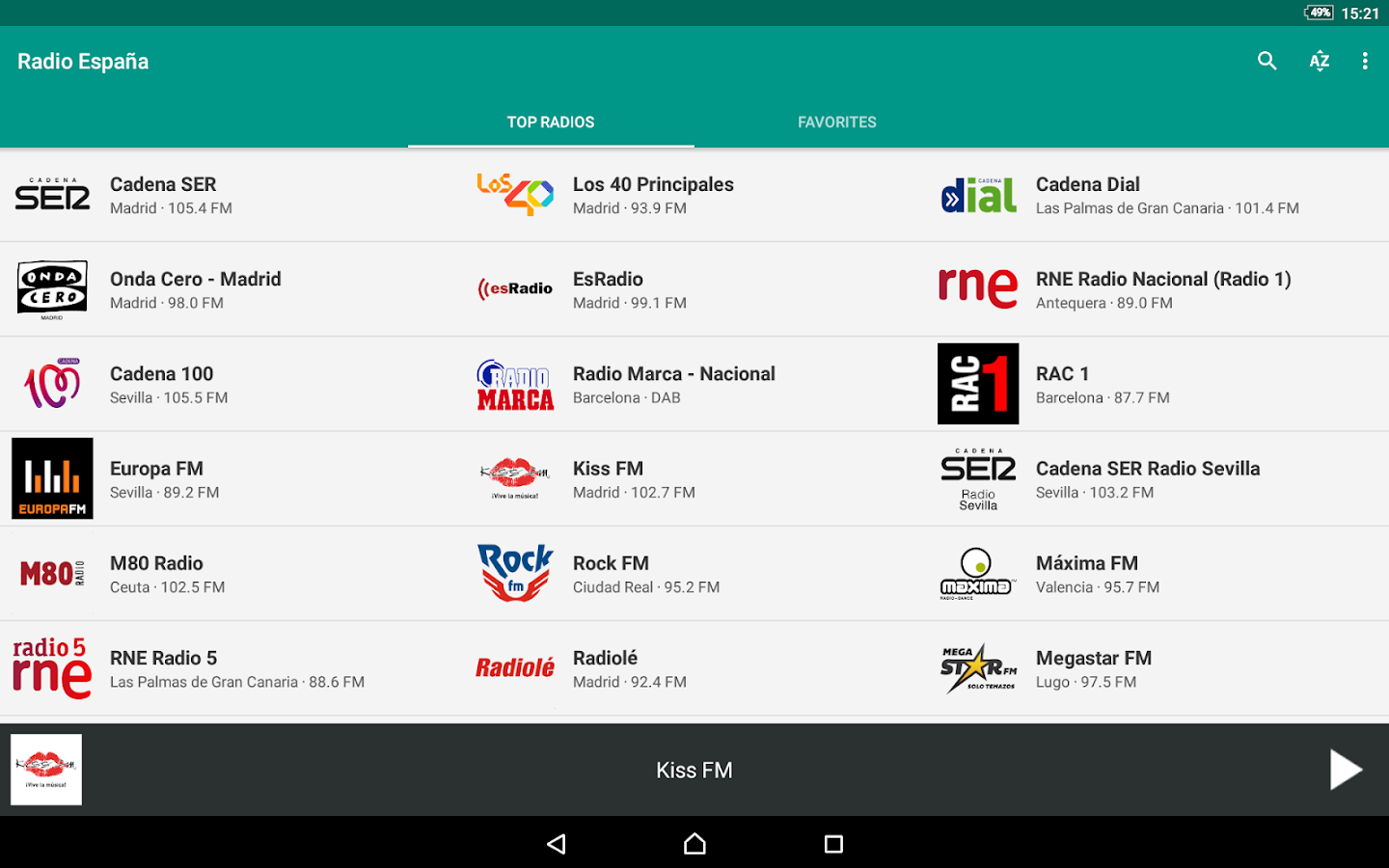
Task: Click 'Ceuta · 102.5 FM' subtitle
Action: pyautogui.click(x=168, y=587)
